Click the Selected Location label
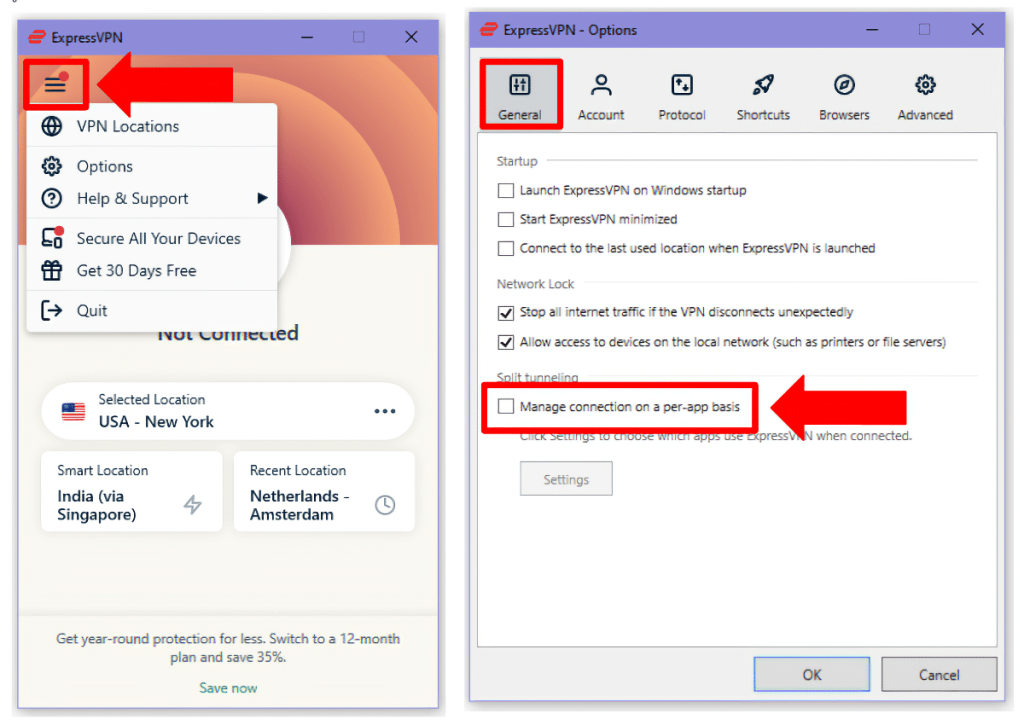 [152, 399]
